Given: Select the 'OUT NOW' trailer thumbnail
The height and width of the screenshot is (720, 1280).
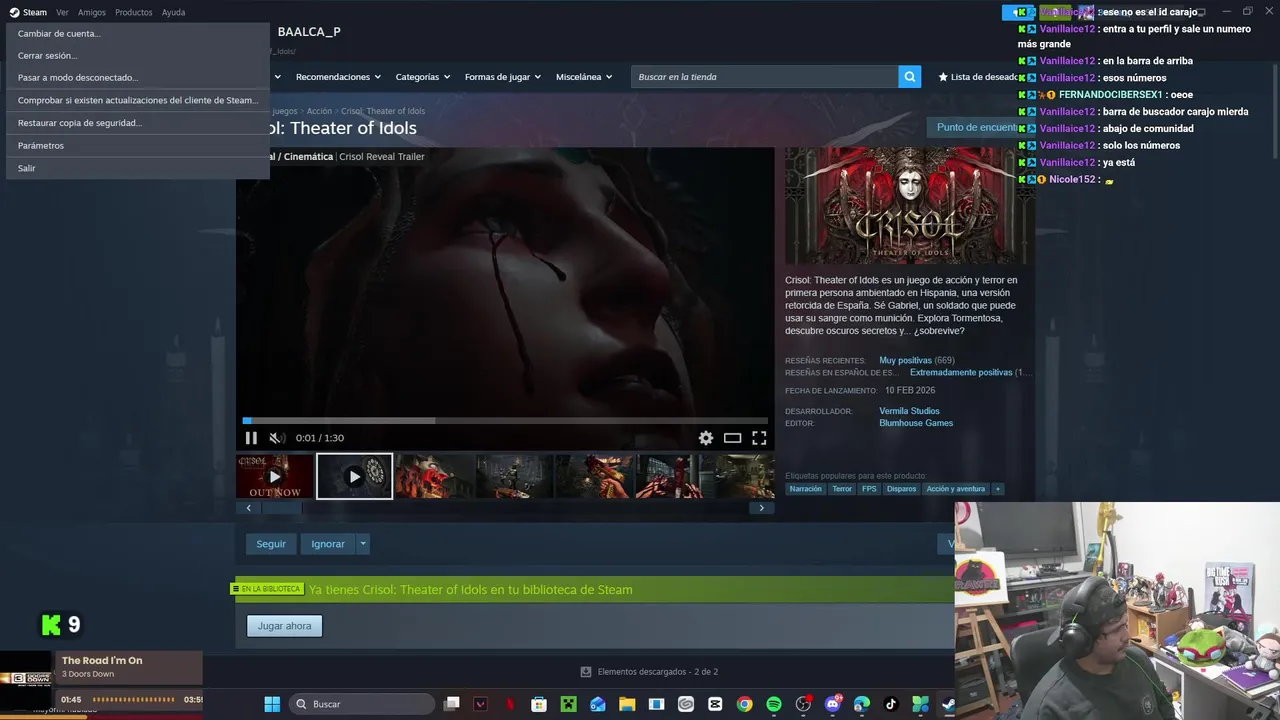Looking at the screenshot, I should (x=275, y=476).
